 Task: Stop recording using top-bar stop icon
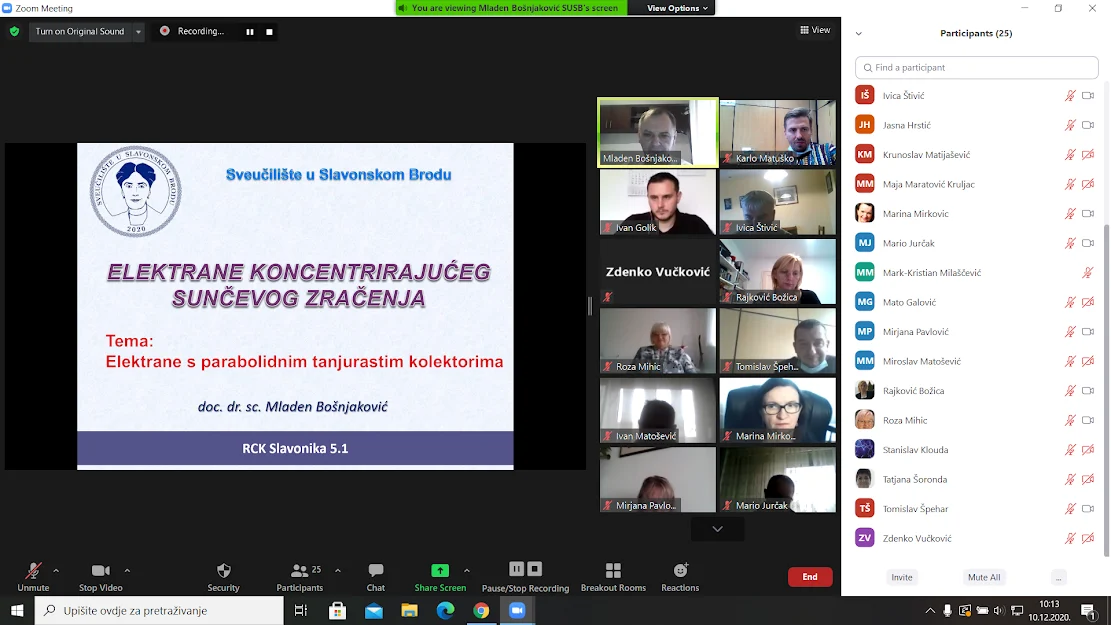coord(269,31)
